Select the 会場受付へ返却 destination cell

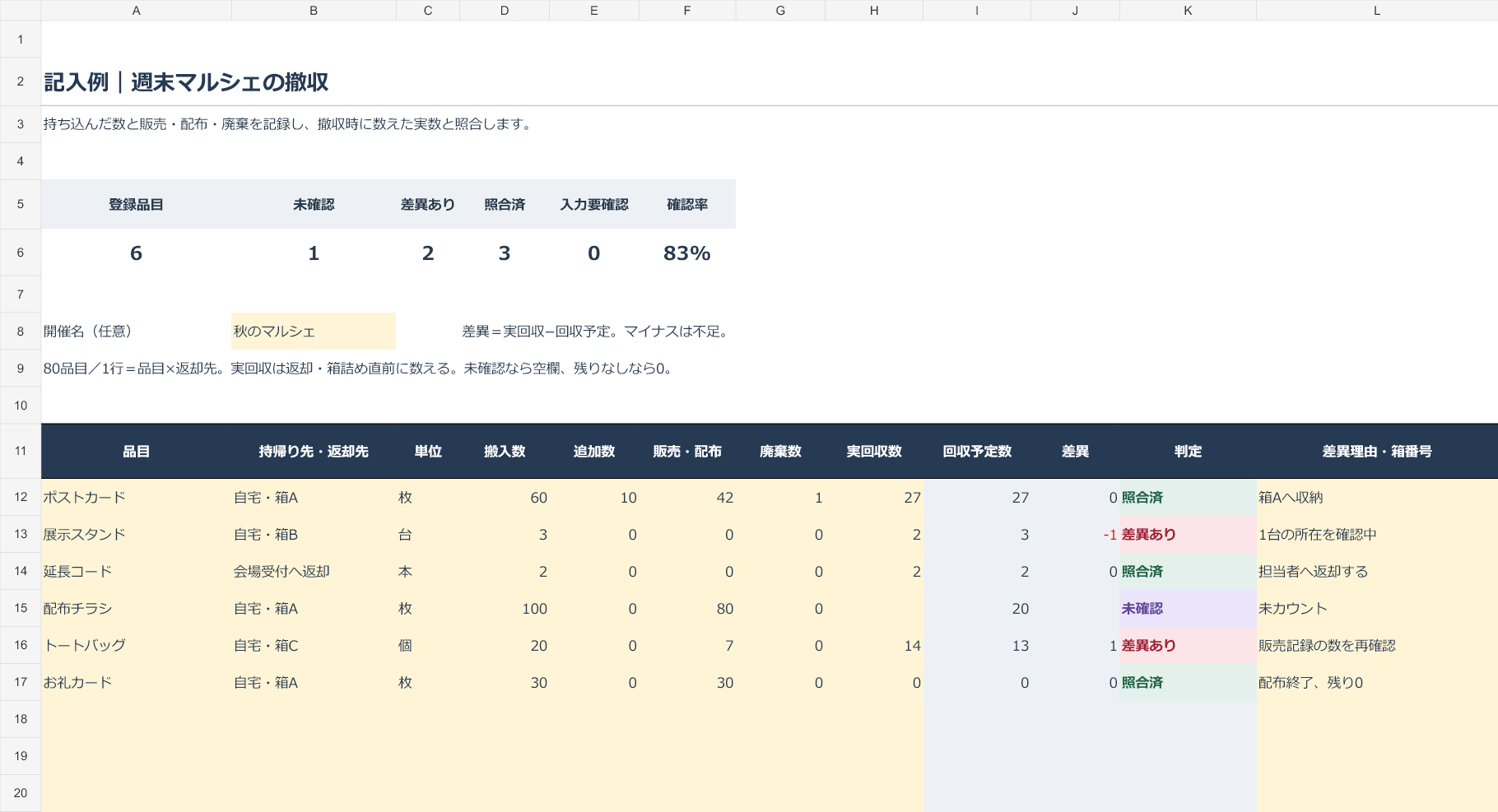click(314, 572)
